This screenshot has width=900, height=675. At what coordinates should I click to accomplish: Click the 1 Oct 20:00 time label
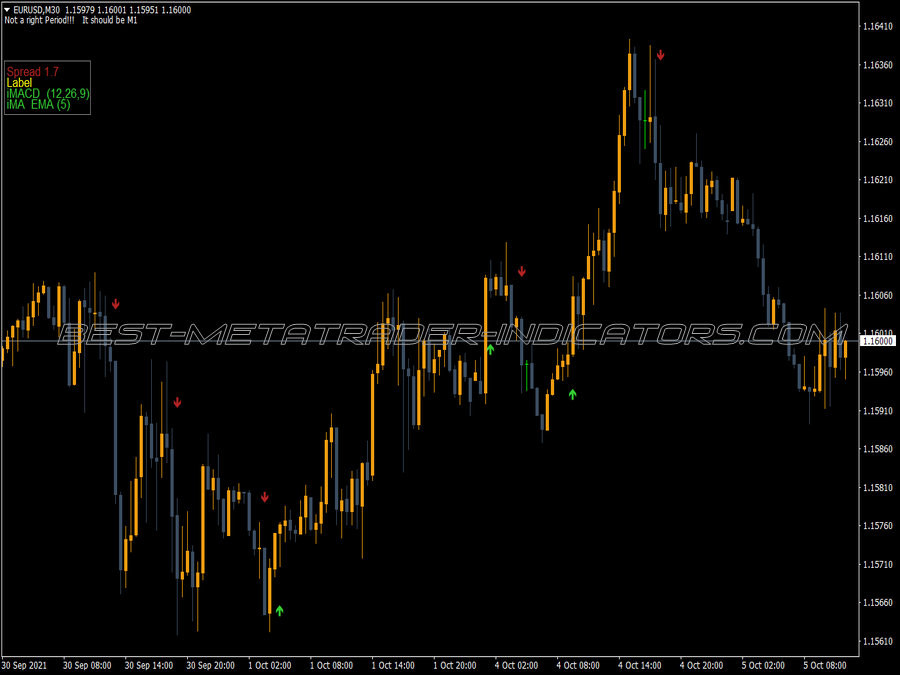[x=455, y=665]
